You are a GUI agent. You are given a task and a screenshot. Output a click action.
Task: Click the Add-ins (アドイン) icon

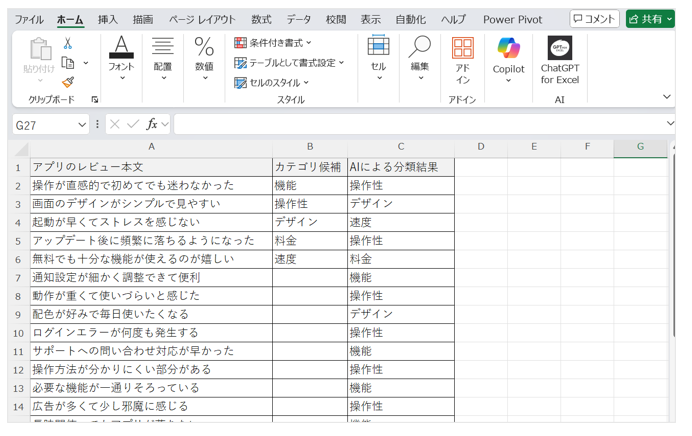click(463, 48)
